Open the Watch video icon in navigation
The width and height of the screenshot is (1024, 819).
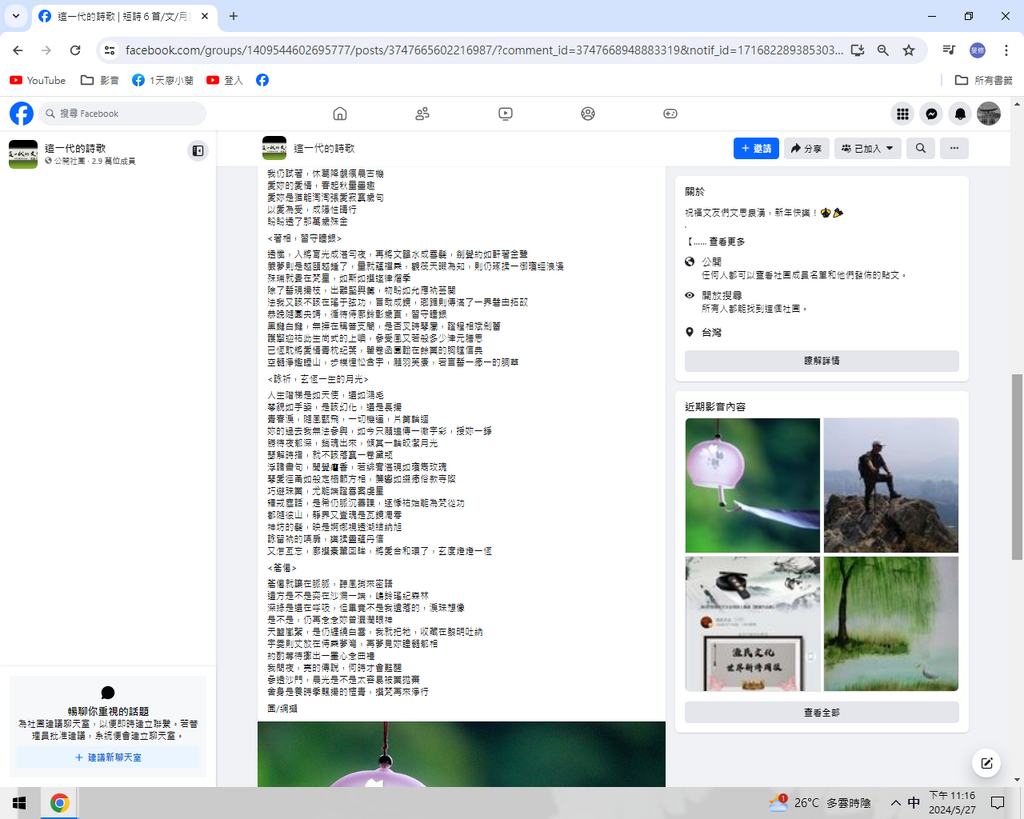(505, 114)
